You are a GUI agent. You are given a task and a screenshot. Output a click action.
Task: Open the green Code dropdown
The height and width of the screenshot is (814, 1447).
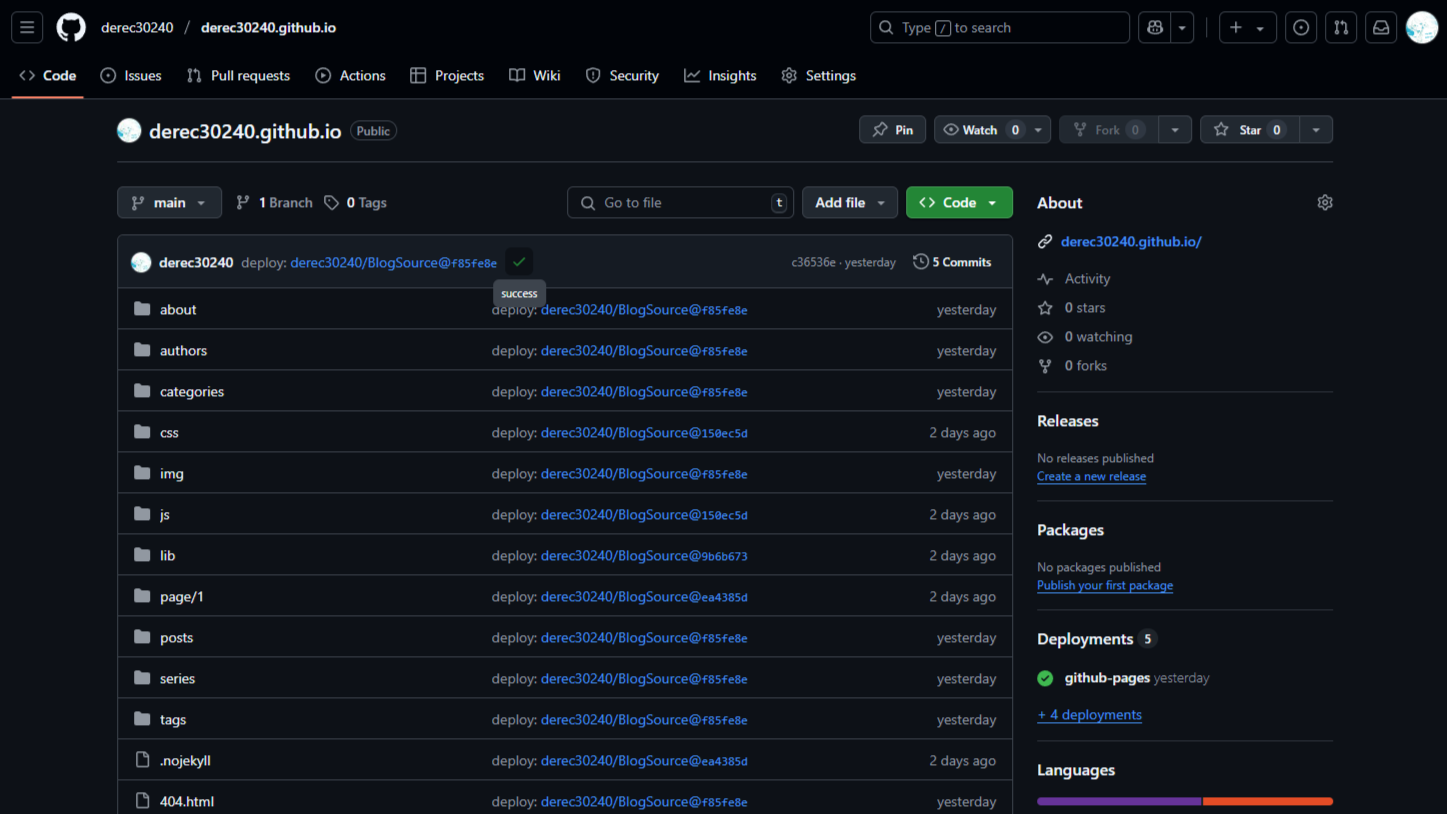pyautogui.click(x=959, y=203)
